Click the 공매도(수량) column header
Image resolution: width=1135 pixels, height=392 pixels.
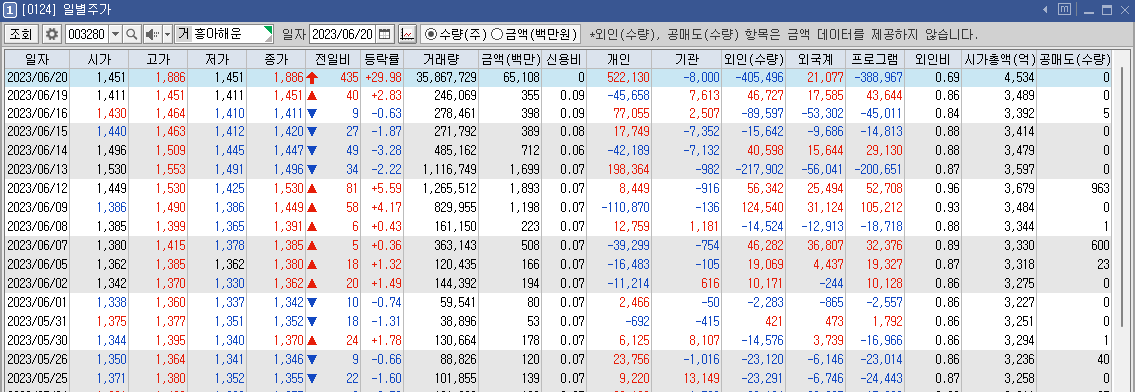point(1074,59)
